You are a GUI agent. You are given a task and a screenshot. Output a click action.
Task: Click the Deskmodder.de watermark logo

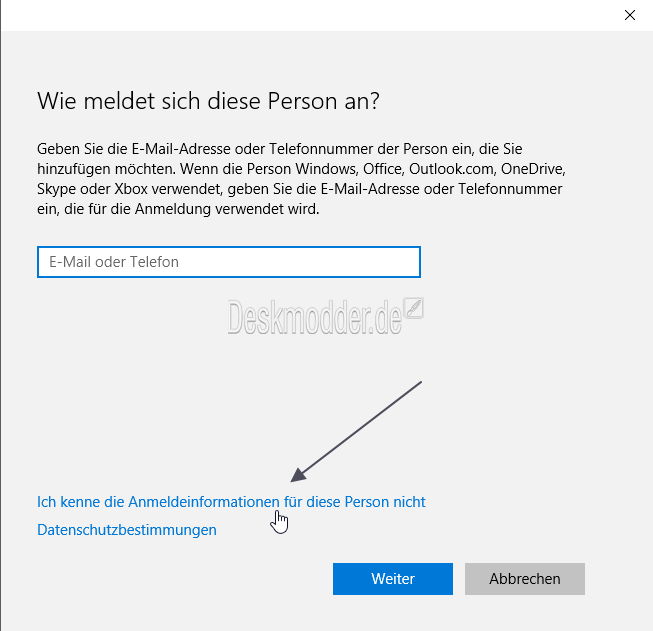point(325,317)
